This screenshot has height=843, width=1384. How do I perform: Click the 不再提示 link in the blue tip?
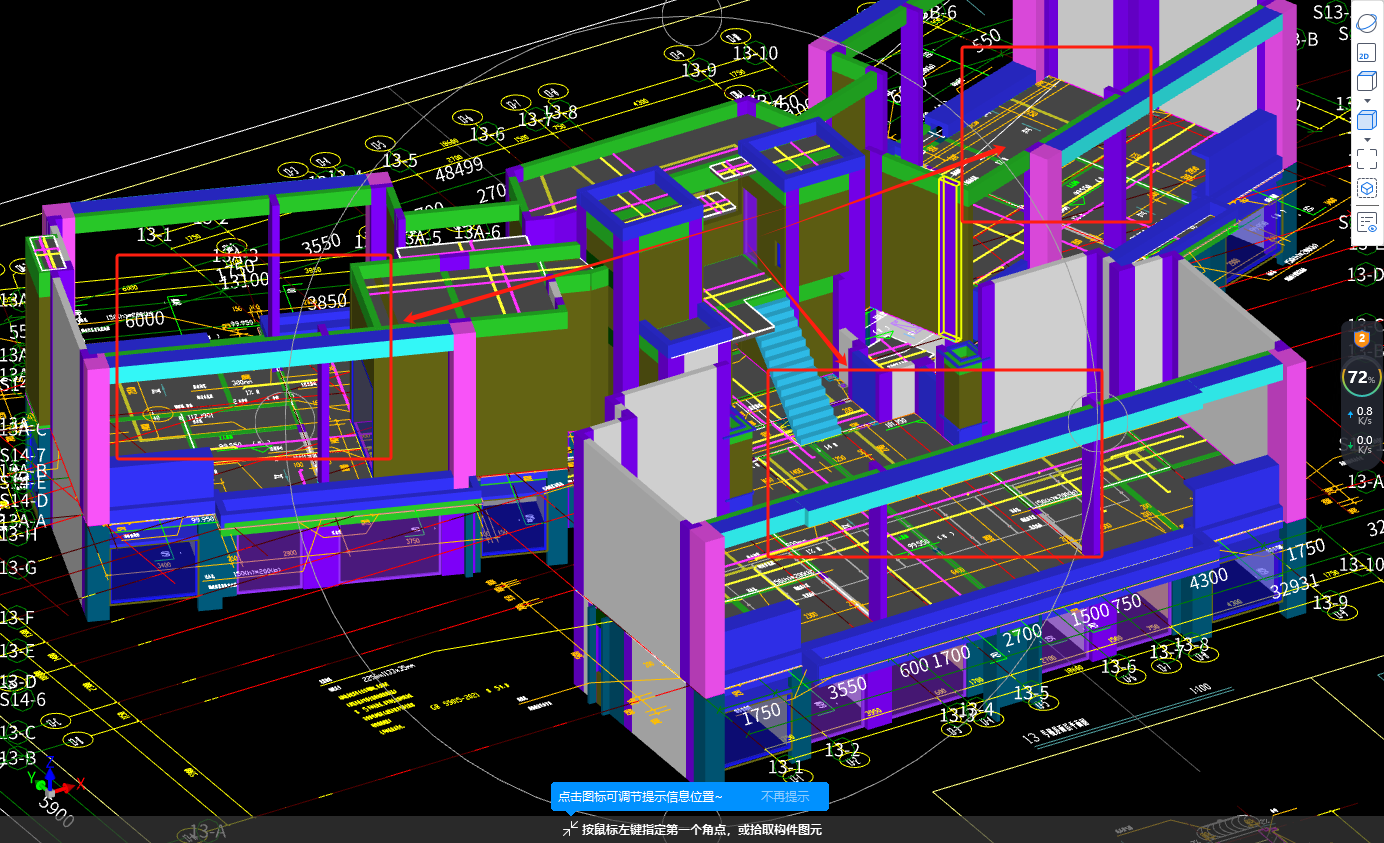click(x=785, y=797)
